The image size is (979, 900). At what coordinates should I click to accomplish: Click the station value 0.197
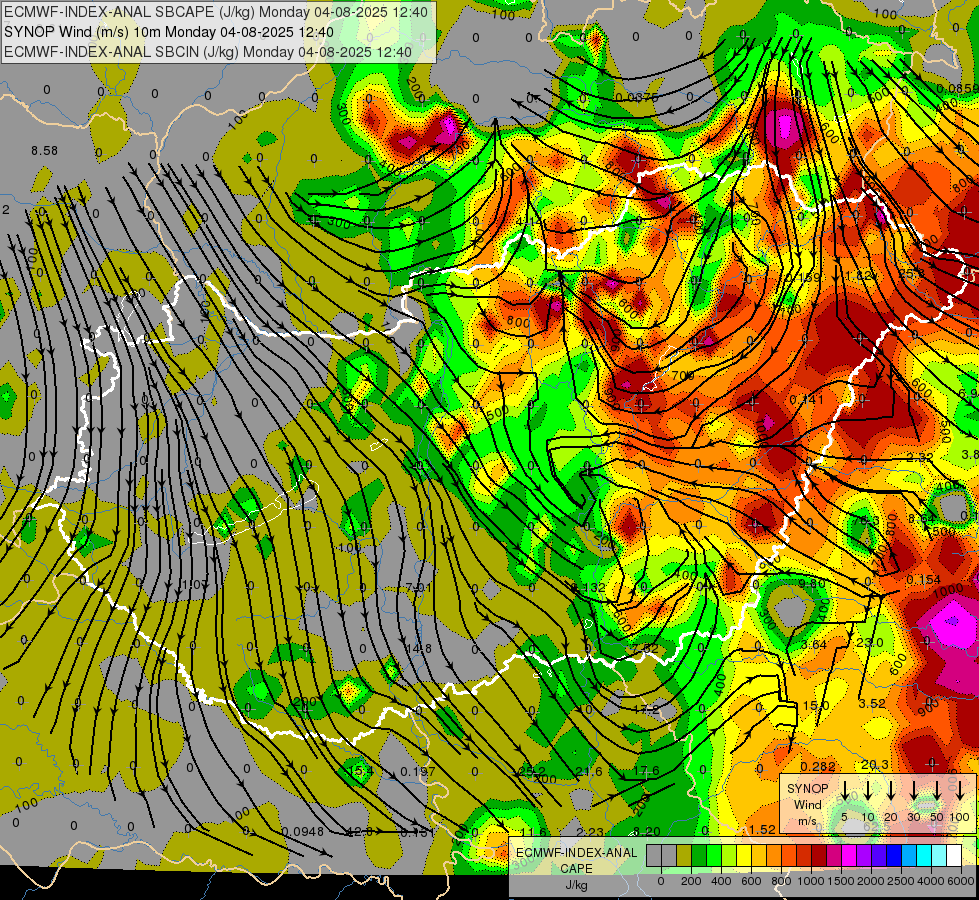pos(418,771)
